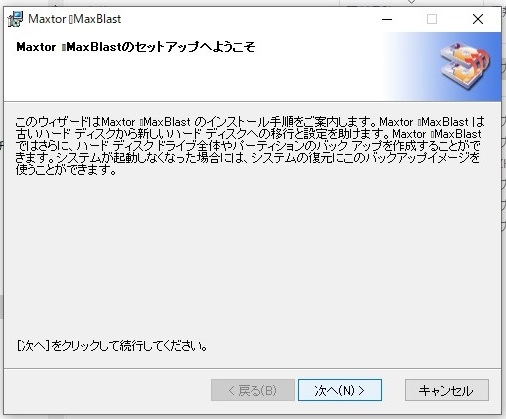The width and height of the screenshot is (506, 419).
Task: Close the MaxBlast setup window with X
Action: [478, 19]
